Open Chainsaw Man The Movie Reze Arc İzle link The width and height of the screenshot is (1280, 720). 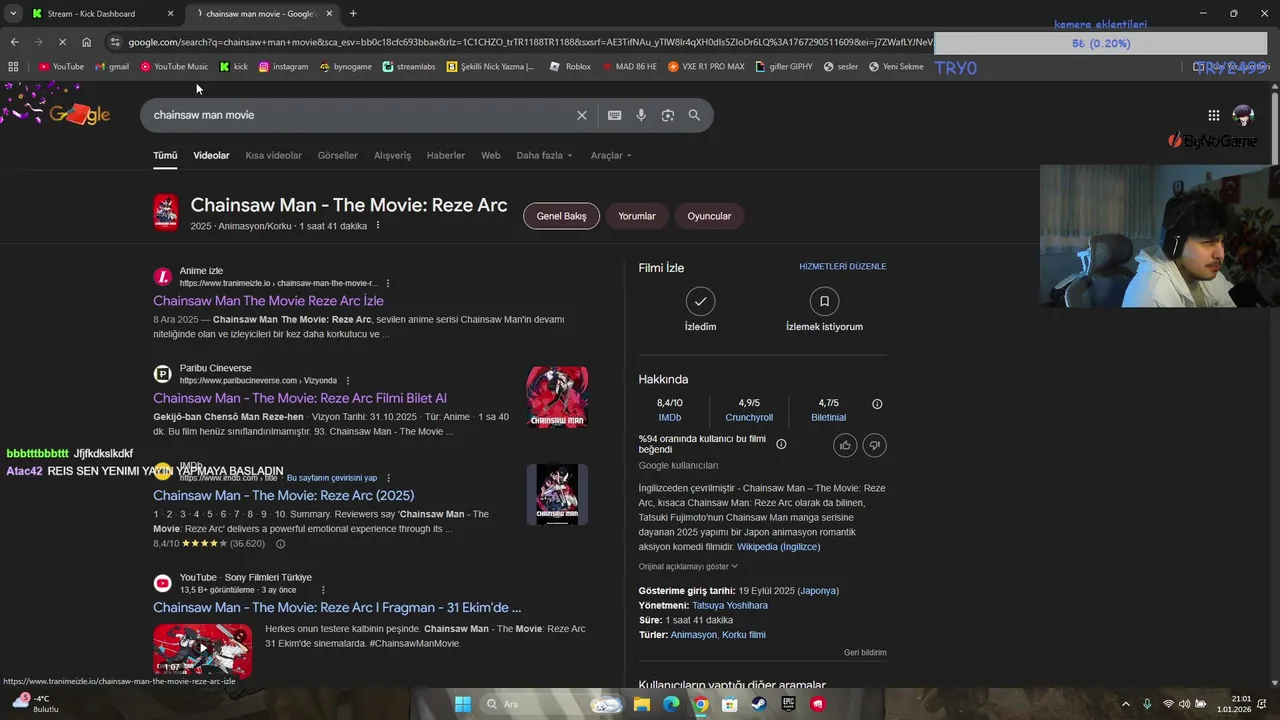pos(268,300)
